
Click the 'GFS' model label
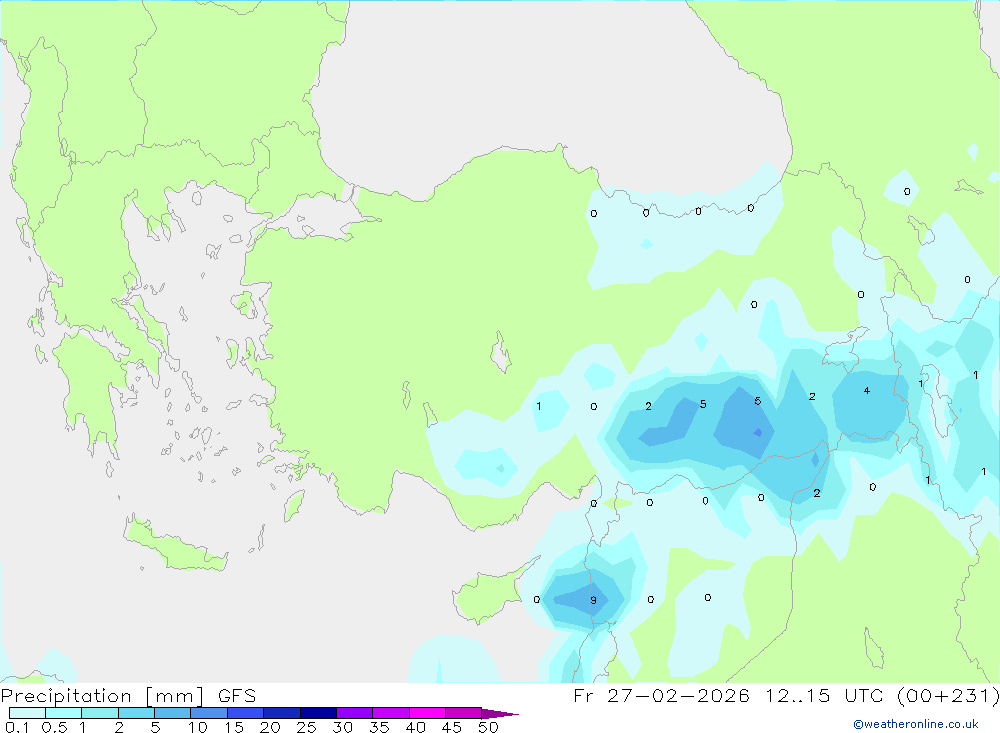click(237, 696)
